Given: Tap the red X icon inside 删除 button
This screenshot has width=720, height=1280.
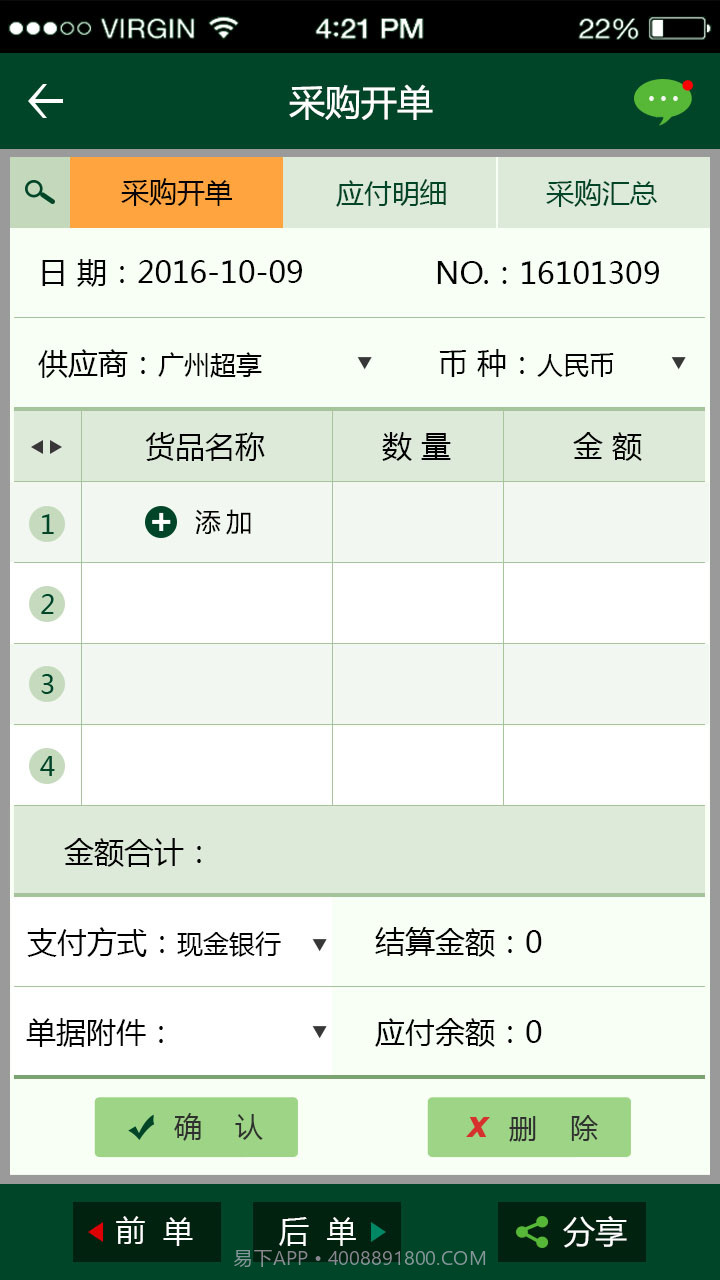Looking at the screenshot, I should point(478,1127).
